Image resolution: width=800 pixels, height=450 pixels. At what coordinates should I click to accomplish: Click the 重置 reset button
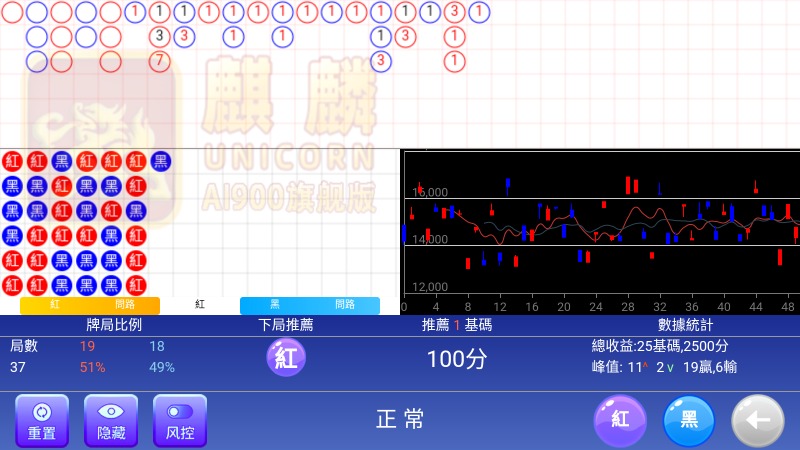(42, 420)
